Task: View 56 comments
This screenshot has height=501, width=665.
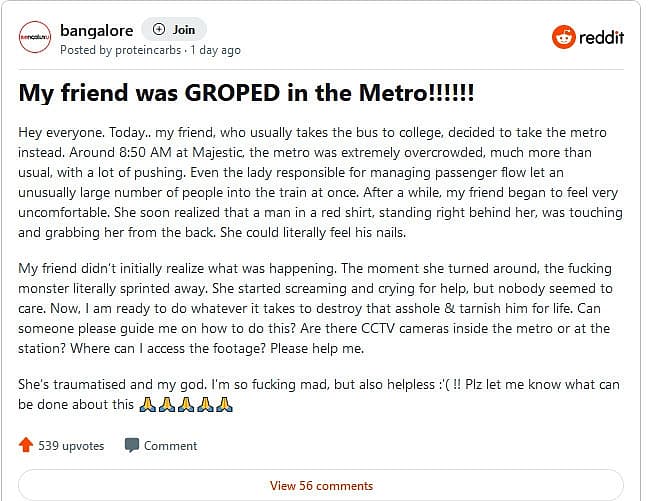Action: click(x=321, y=485)
